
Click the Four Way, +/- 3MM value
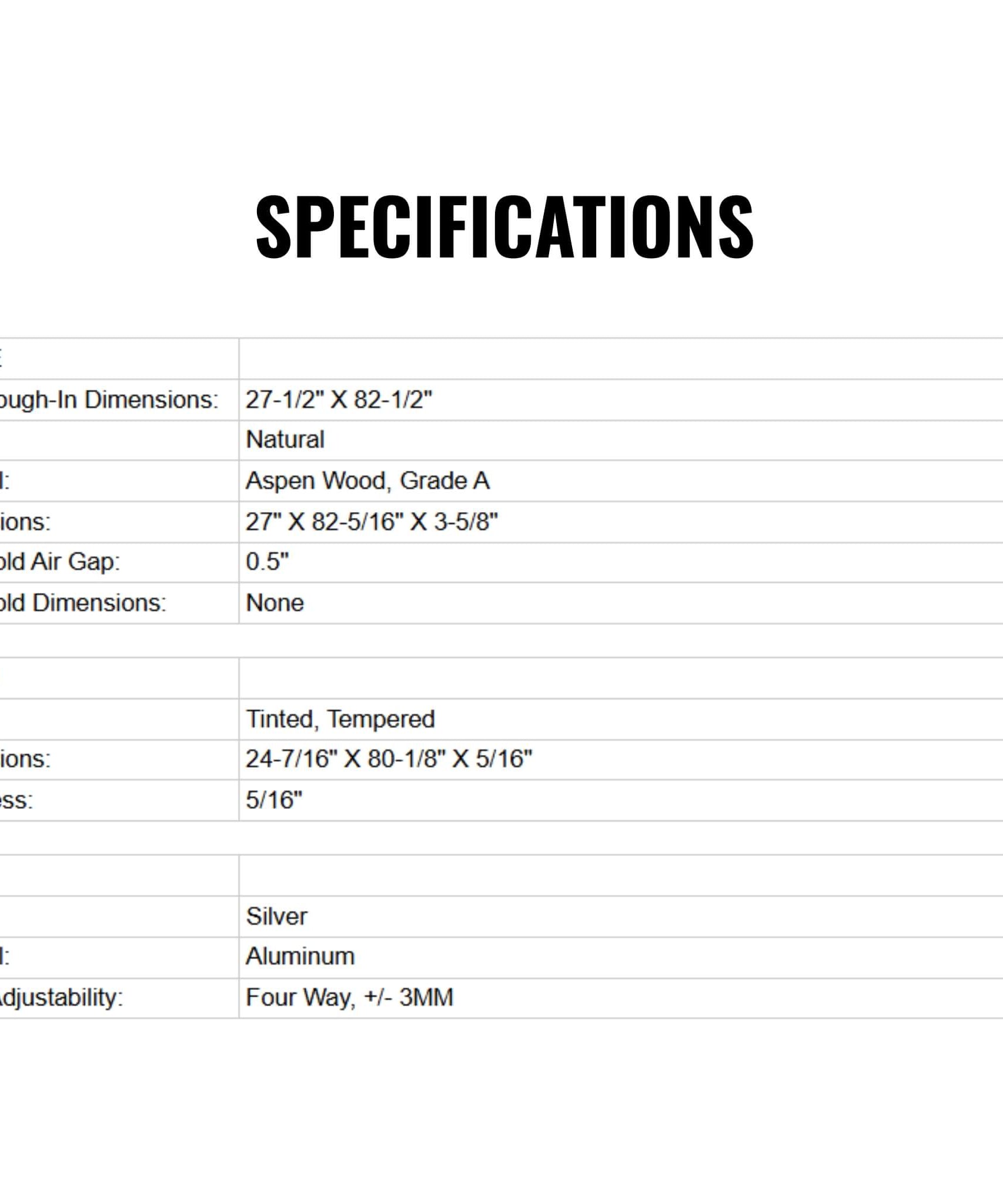(x=349, y=998)
